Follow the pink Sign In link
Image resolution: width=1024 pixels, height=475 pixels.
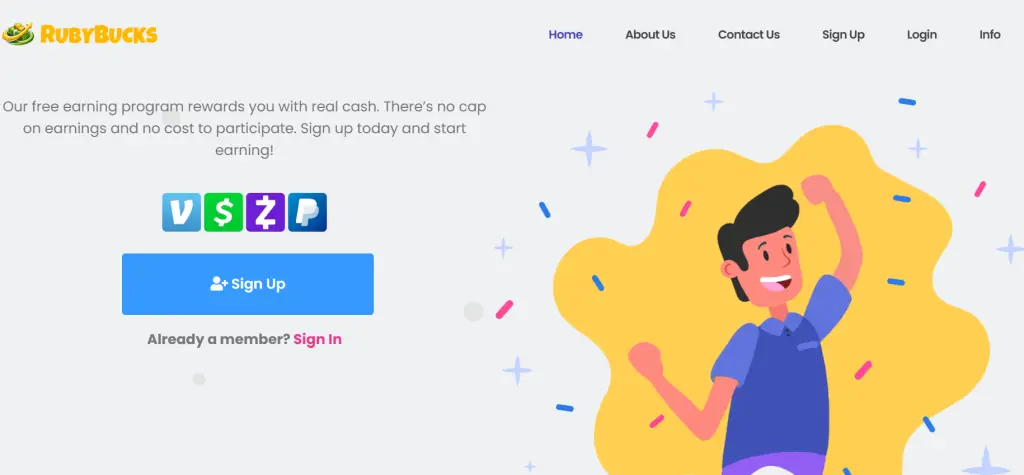[x=317, y=339]
